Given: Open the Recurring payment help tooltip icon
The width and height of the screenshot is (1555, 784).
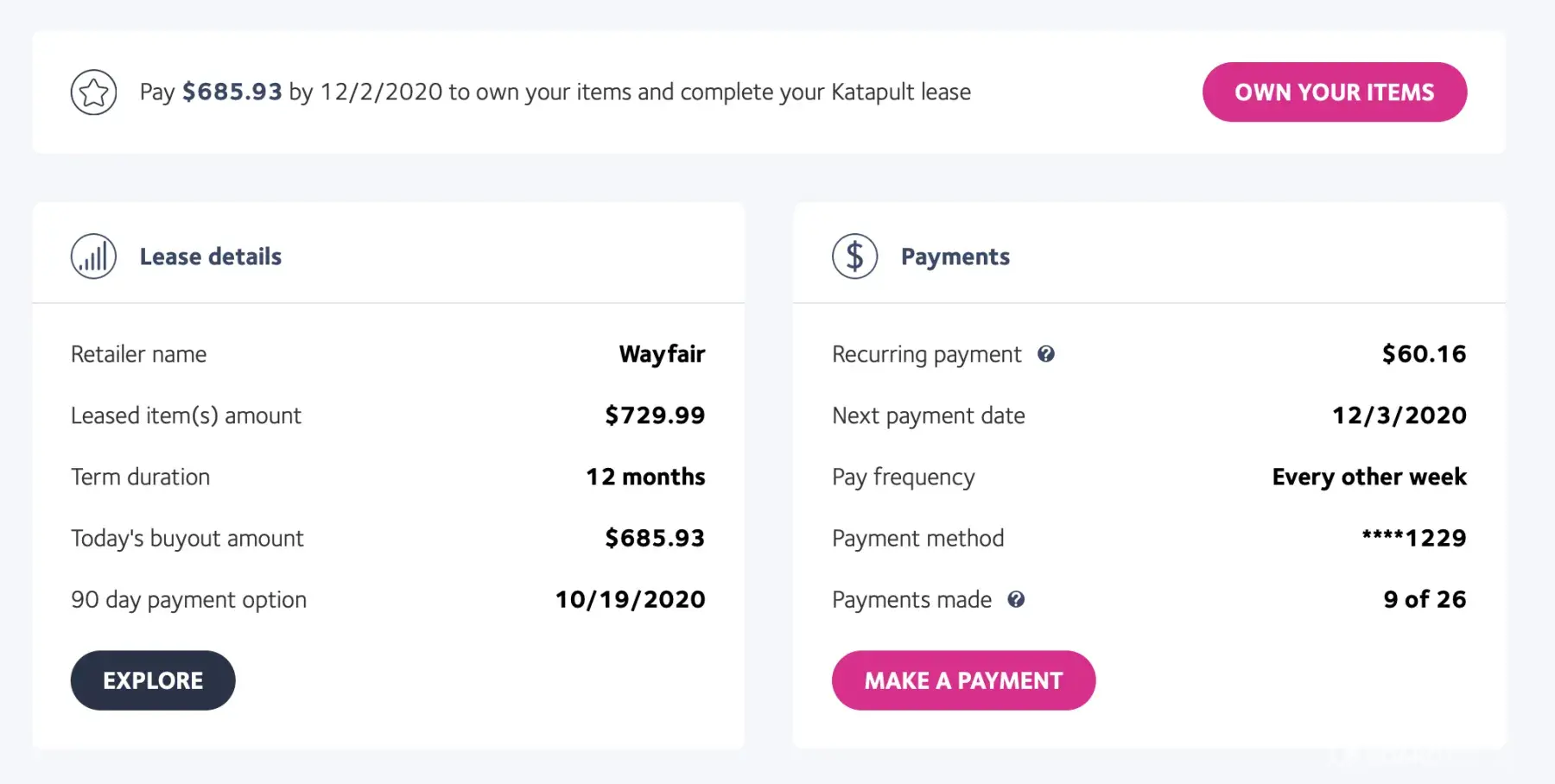Looking at the screenshot, I should point(1046,354).
